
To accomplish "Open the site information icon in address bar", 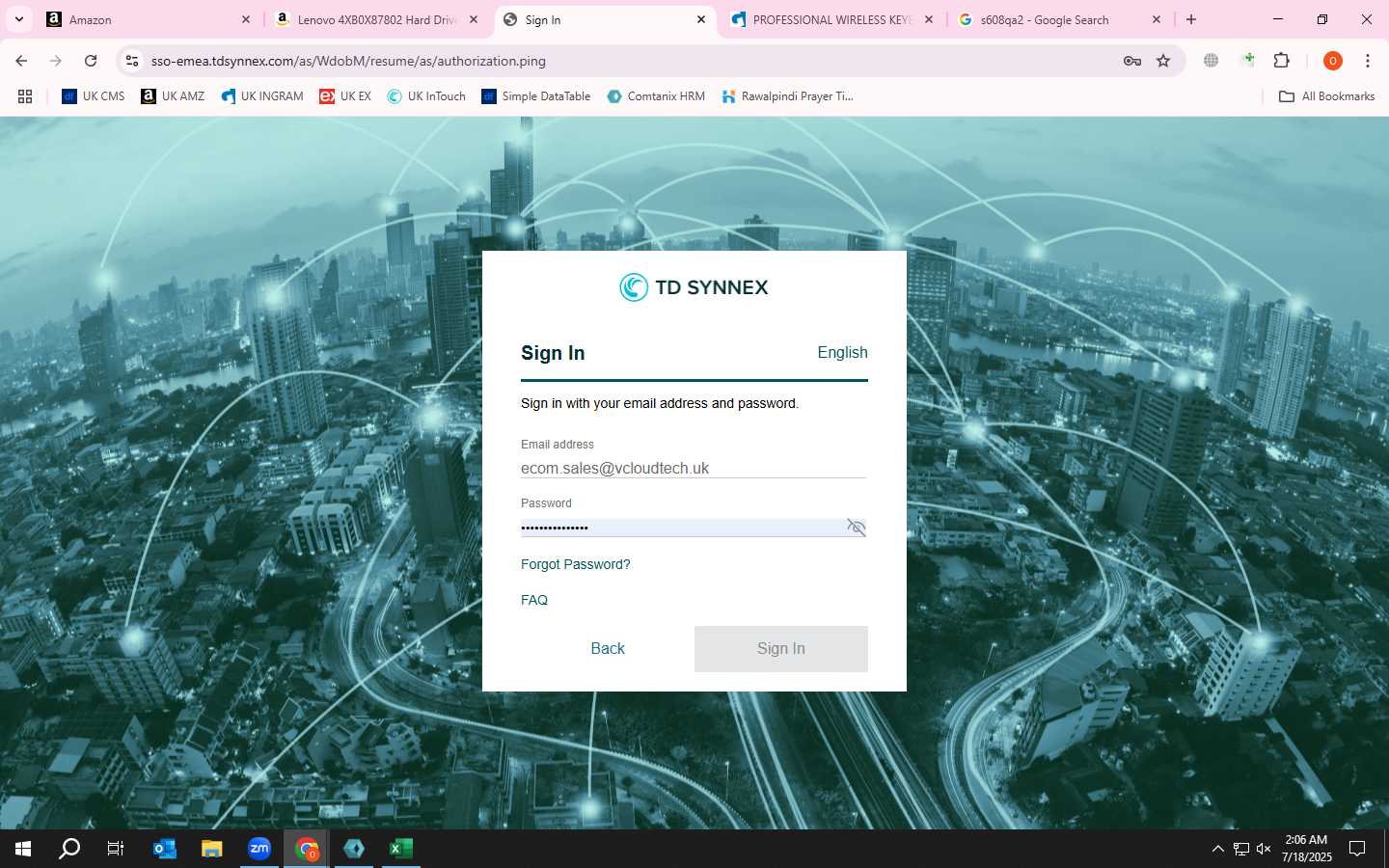I will [132, 61].
